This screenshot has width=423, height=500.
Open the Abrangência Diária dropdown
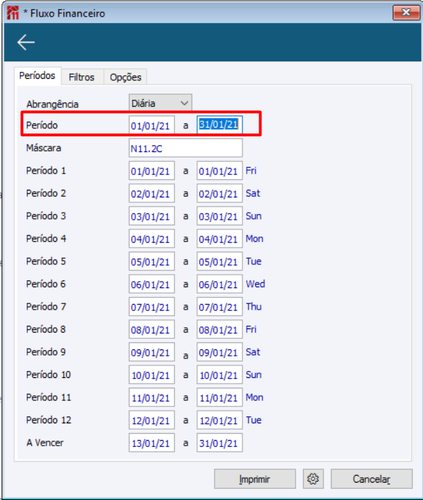tap(160, 103)
